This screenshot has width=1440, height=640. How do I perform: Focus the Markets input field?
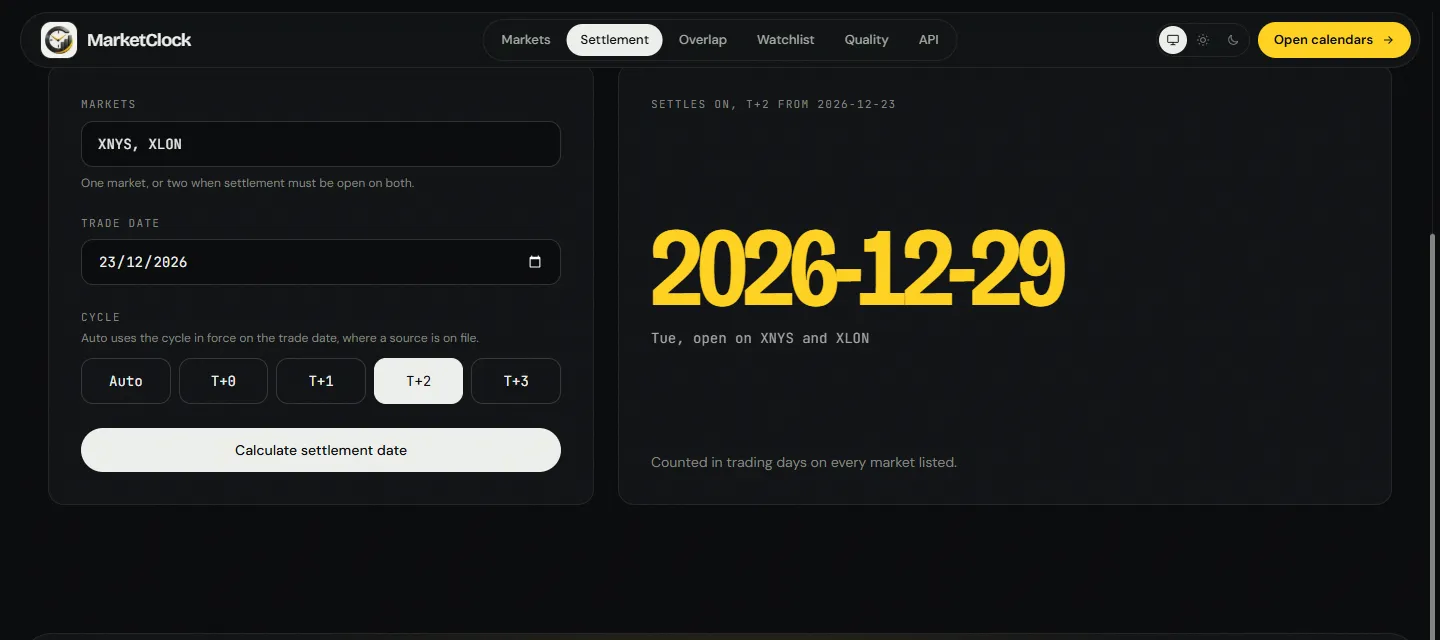[321, 144]
